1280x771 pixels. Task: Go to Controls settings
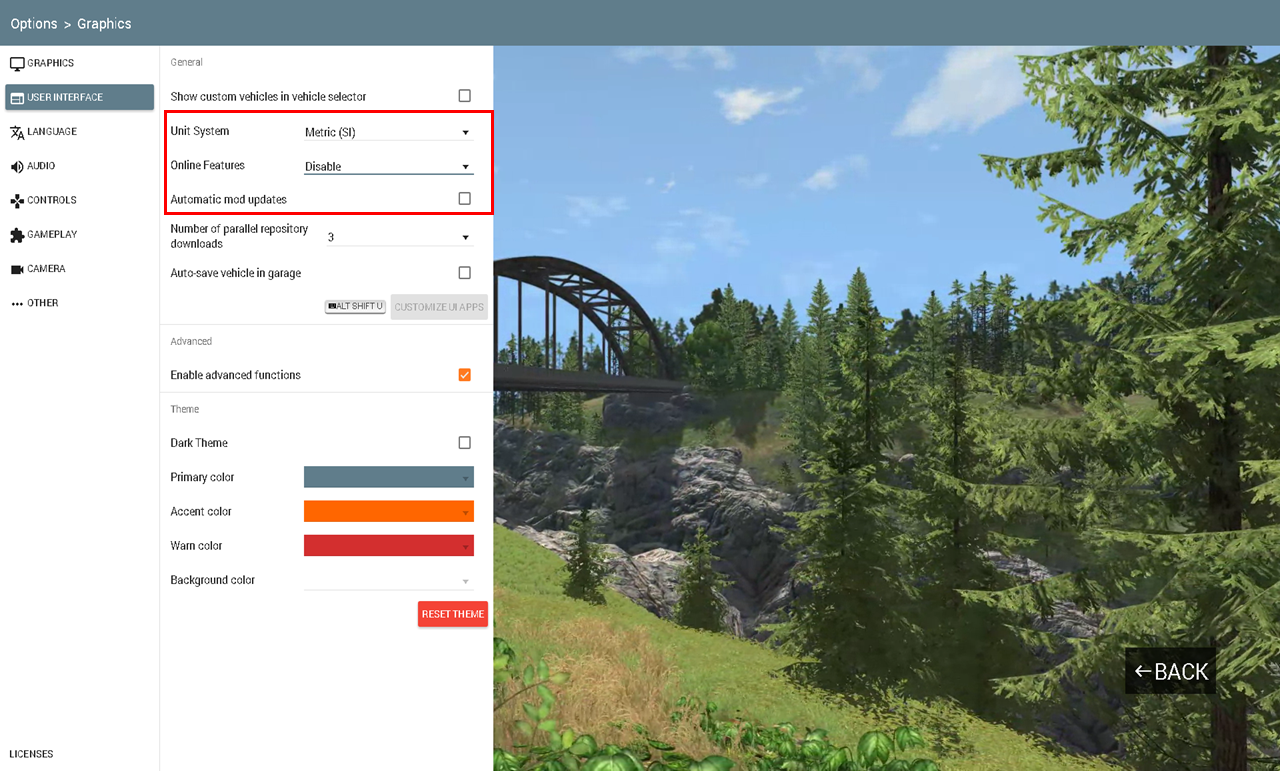[80, 200]
